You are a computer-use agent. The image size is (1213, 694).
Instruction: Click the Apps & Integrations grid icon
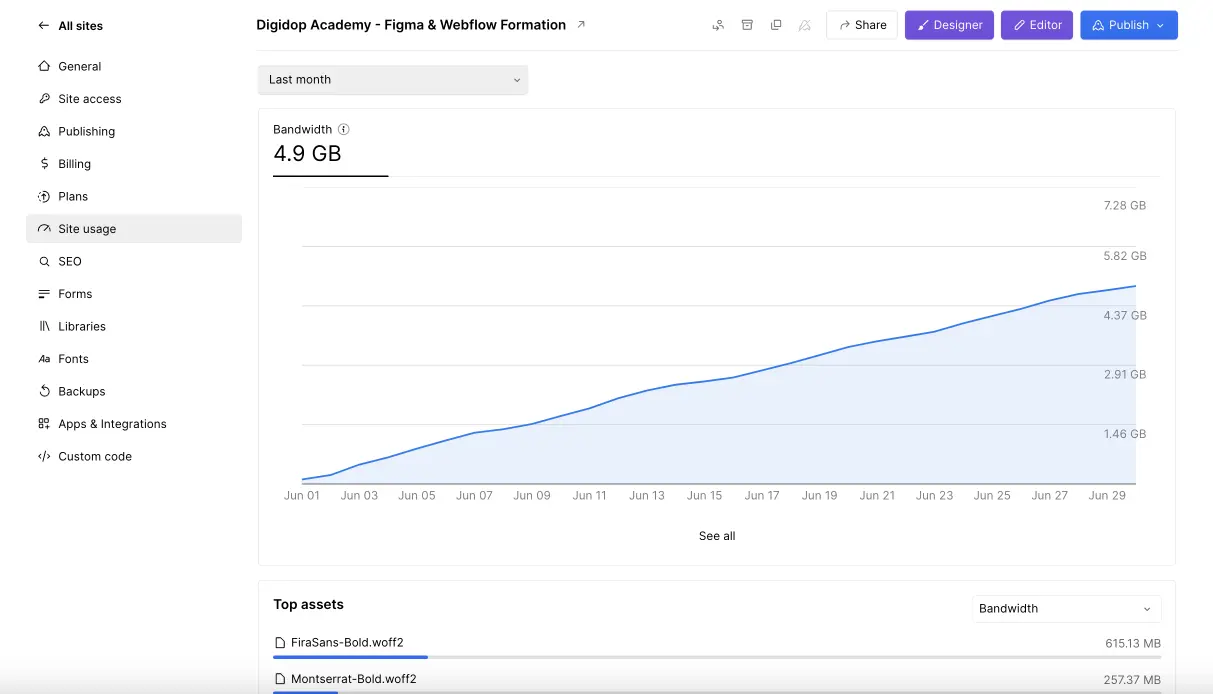point(44,424)
